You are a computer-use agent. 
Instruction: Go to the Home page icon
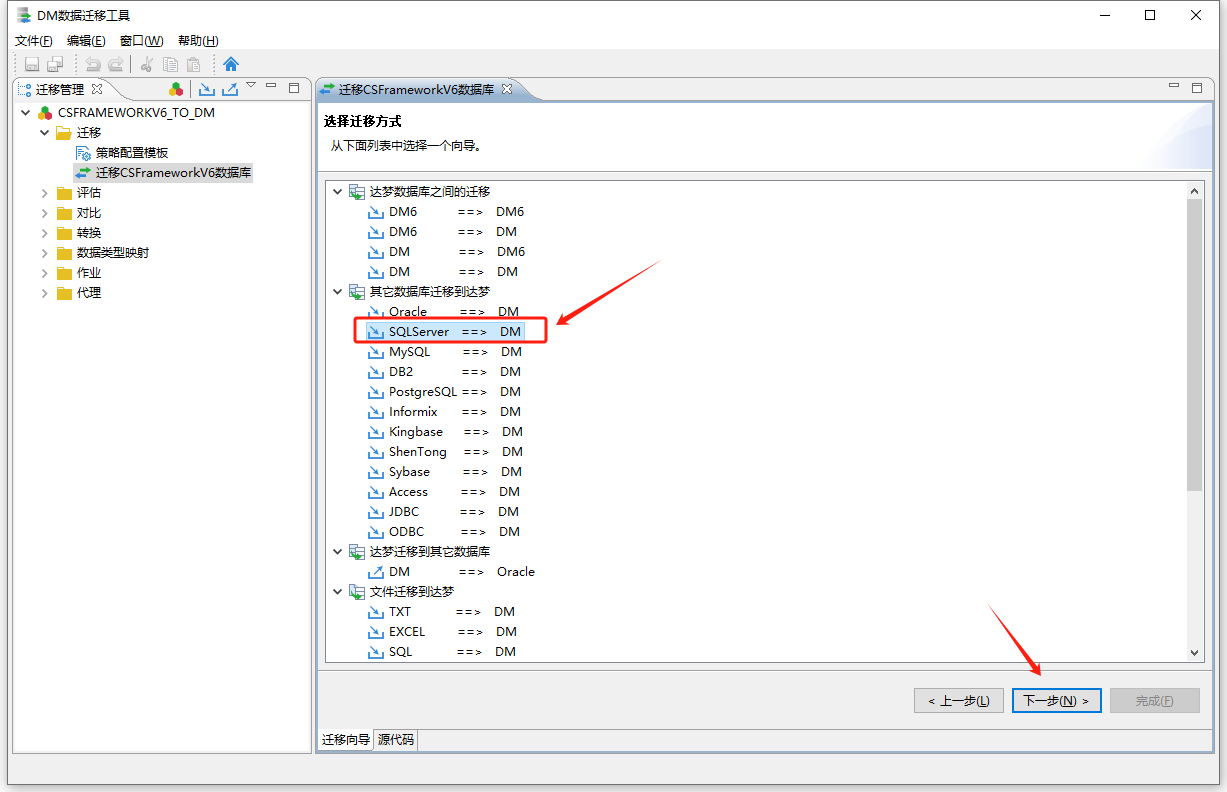click(231, 64)
